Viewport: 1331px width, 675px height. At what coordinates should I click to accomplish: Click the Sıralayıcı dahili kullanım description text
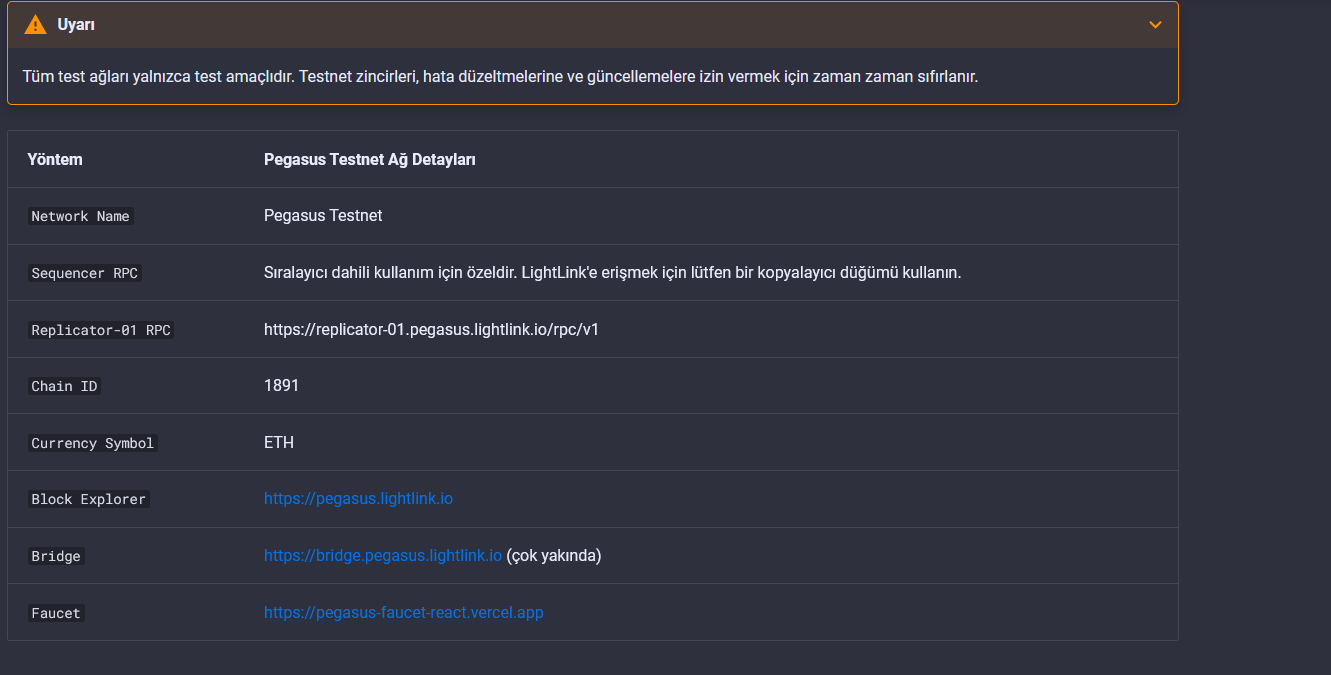[612, 272]
